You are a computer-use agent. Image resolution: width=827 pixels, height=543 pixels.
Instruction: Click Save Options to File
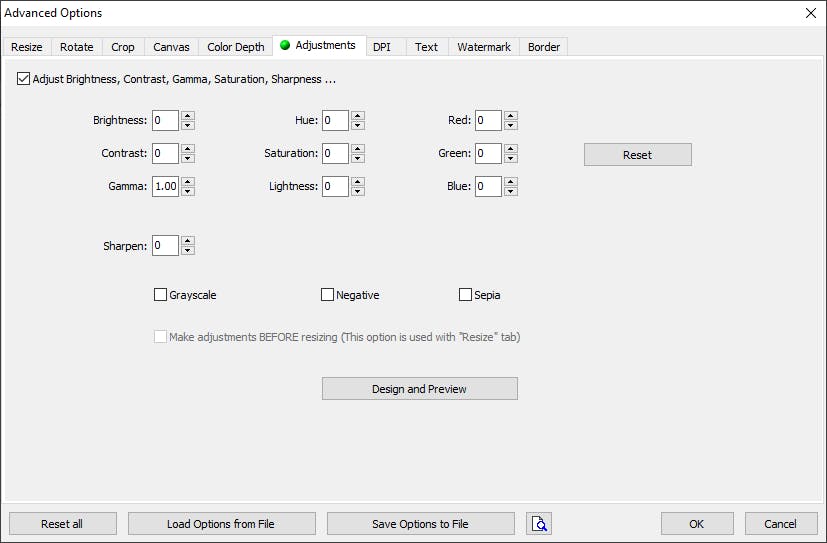coord(420,524)
